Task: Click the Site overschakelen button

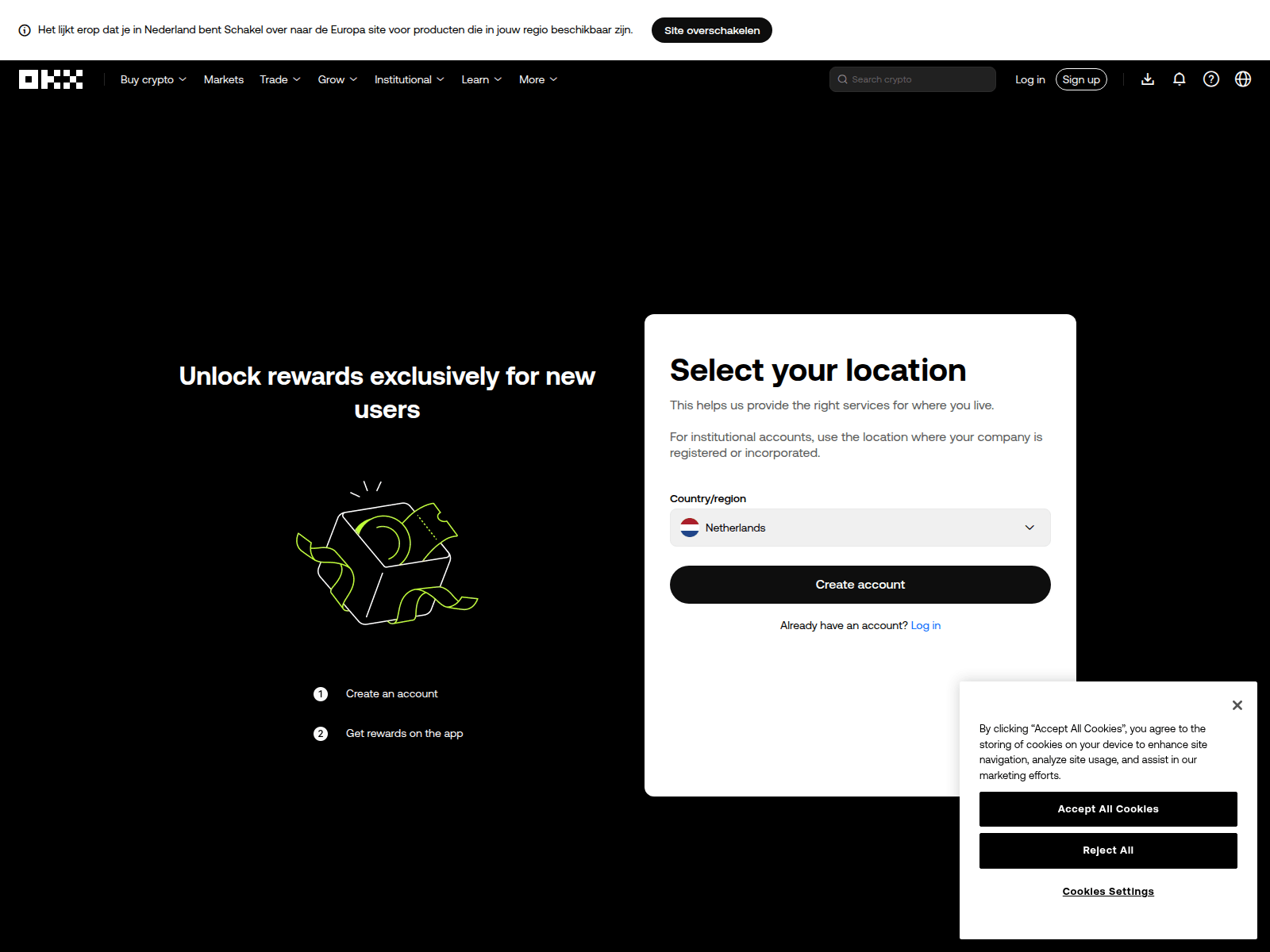Action: (x=711, y=29)
